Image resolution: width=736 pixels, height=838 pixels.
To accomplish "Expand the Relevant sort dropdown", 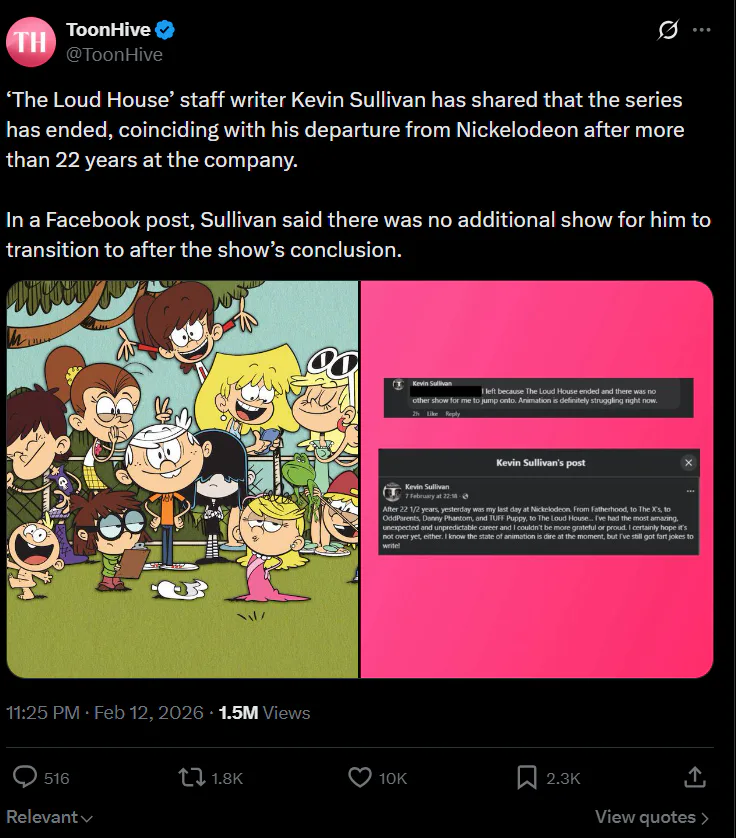I will tap(50, 817).
